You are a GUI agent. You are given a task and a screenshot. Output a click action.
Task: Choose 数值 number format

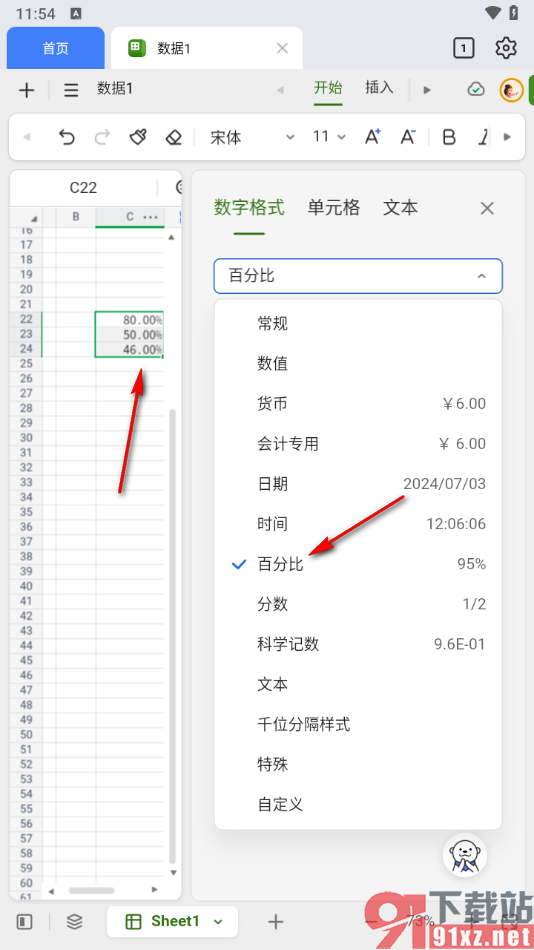[358, 364]
